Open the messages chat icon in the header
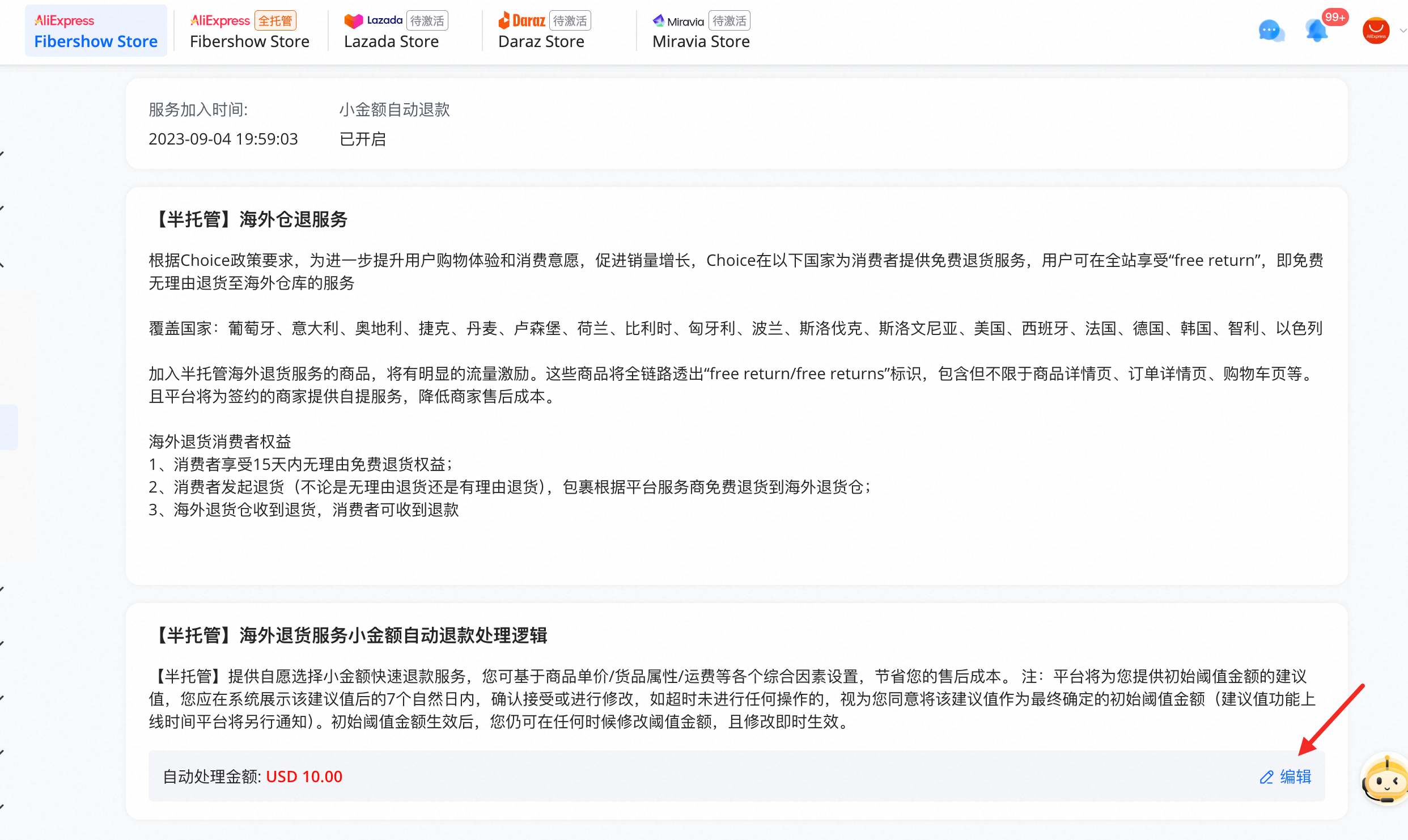1408x840 pixels. [1271, 31]
